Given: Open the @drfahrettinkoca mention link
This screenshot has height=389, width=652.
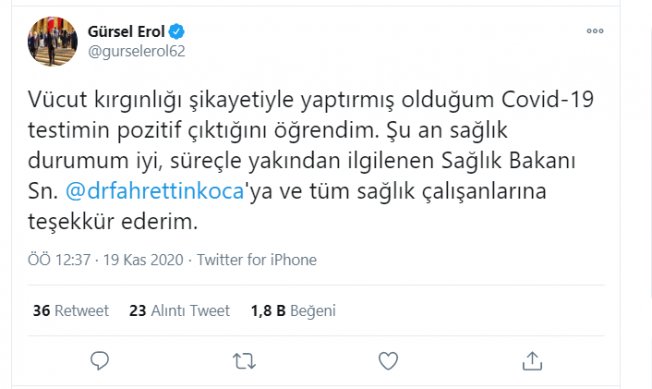Looking at the screenshot, I should coord(155,191).
